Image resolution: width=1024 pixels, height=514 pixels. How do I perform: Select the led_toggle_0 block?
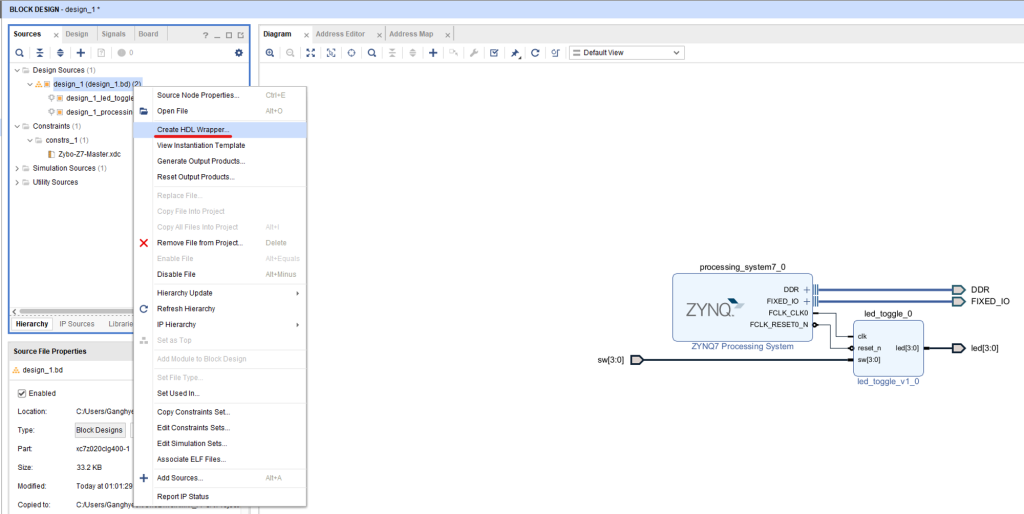[888, 347]
